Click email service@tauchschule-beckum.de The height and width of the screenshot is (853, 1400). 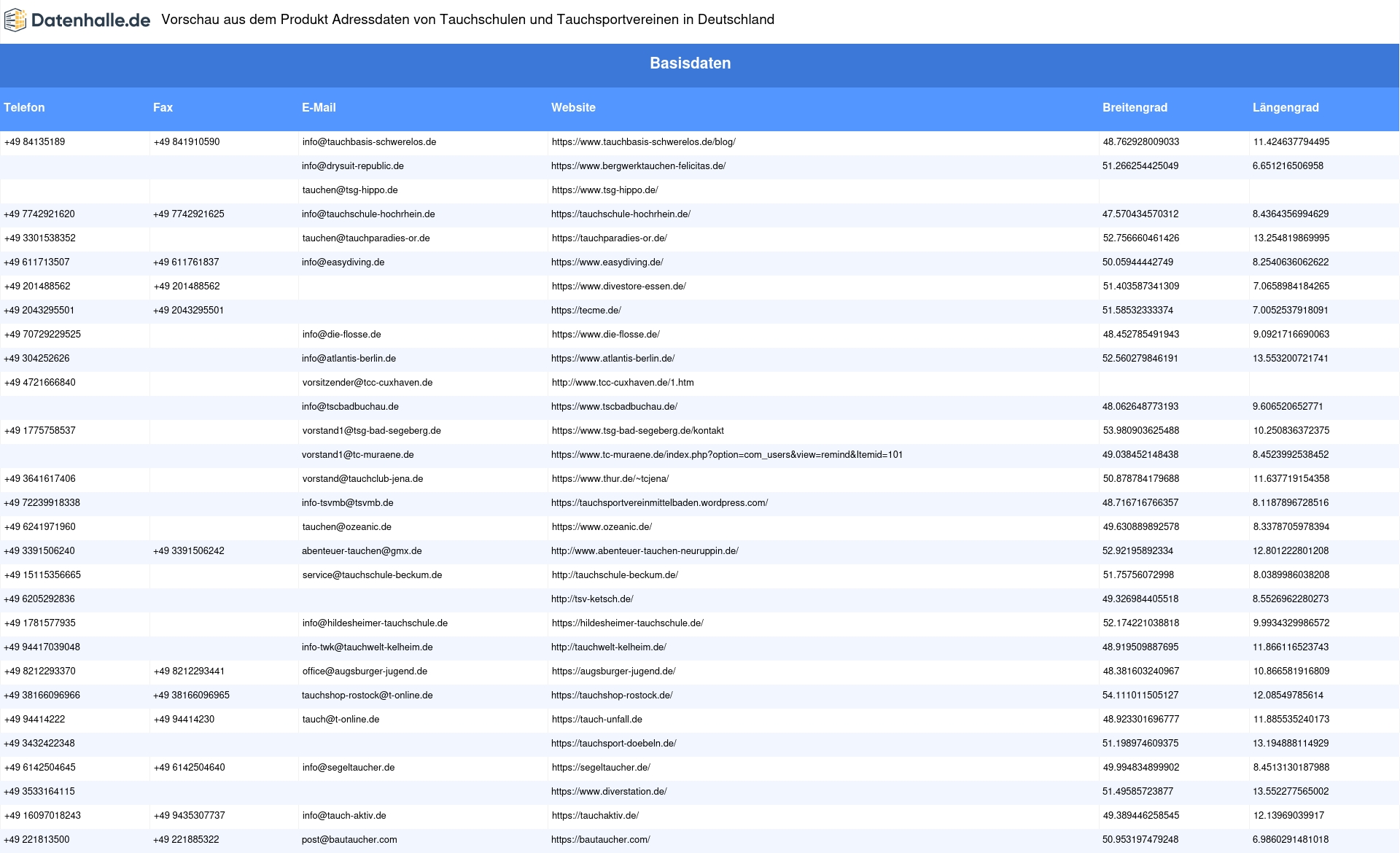pyautogui.click(x=372, y=575)
